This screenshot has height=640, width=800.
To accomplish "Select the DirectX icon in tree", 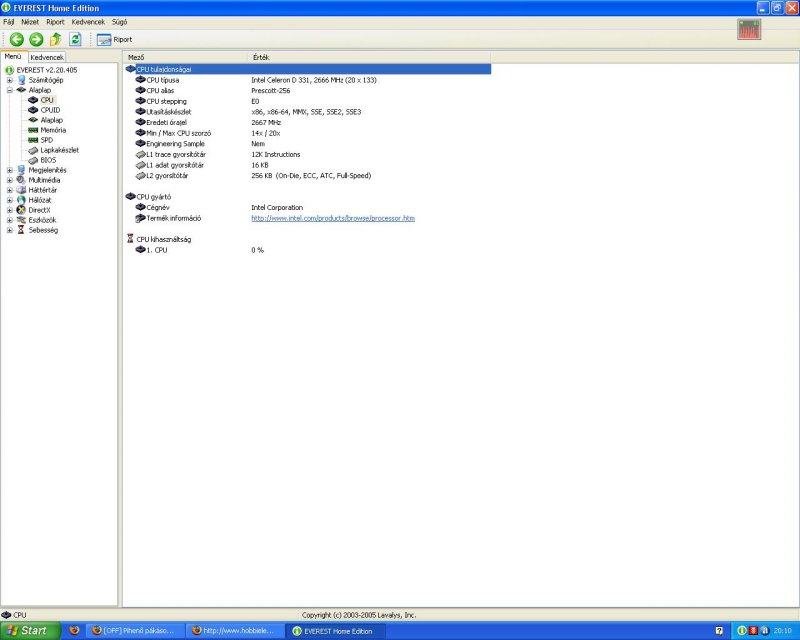I will click(21, 210).
